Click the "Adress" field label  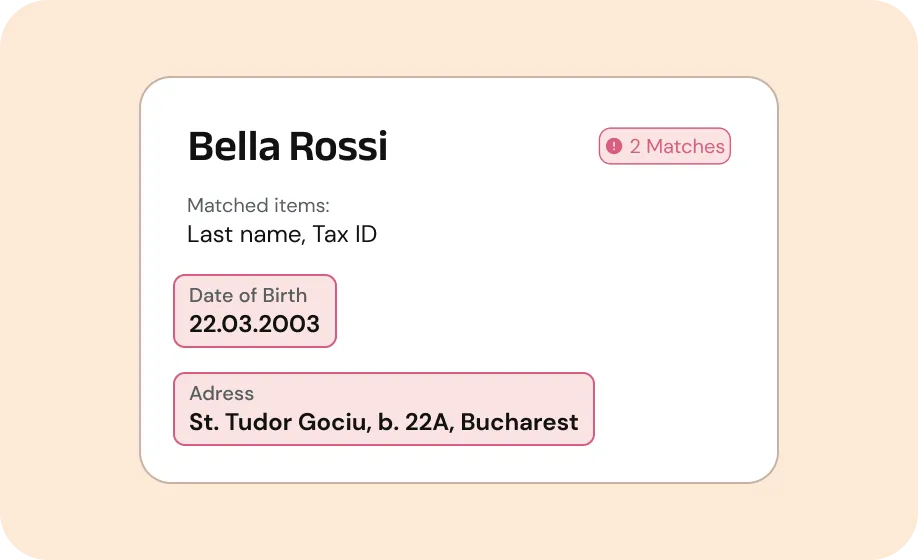(221, 393)
